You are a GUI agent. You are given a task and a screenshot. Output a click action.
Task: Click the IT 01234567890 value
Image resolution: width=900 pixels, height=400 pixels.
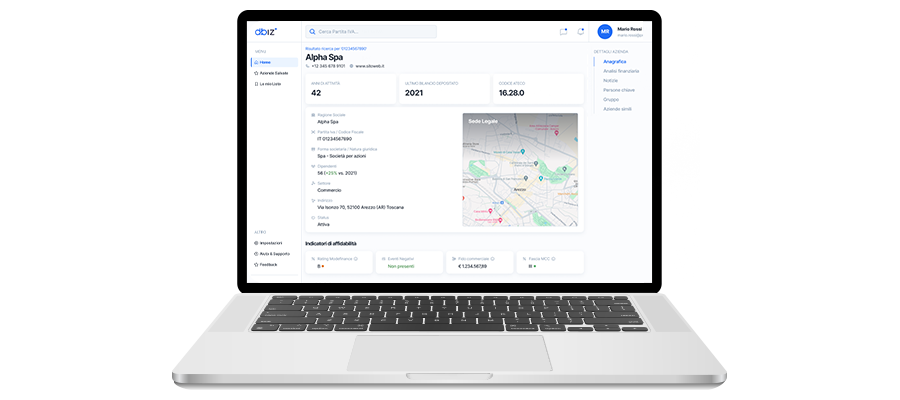pos(335,139)
